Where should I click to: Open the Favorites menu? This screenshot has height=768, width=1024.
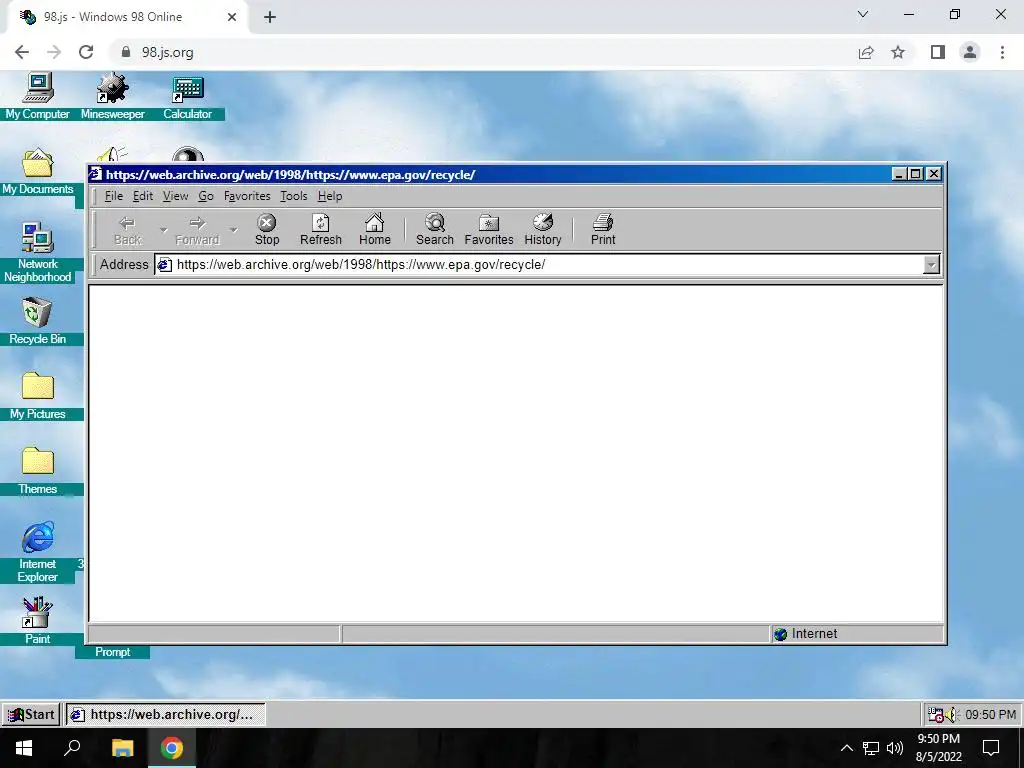point(247,196)
